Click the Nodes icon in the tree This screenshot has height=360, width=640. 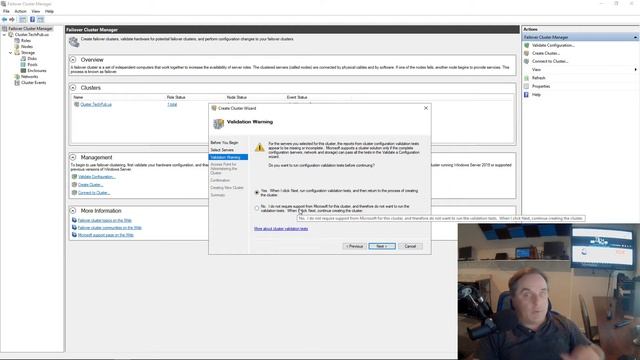coord(17,47)
